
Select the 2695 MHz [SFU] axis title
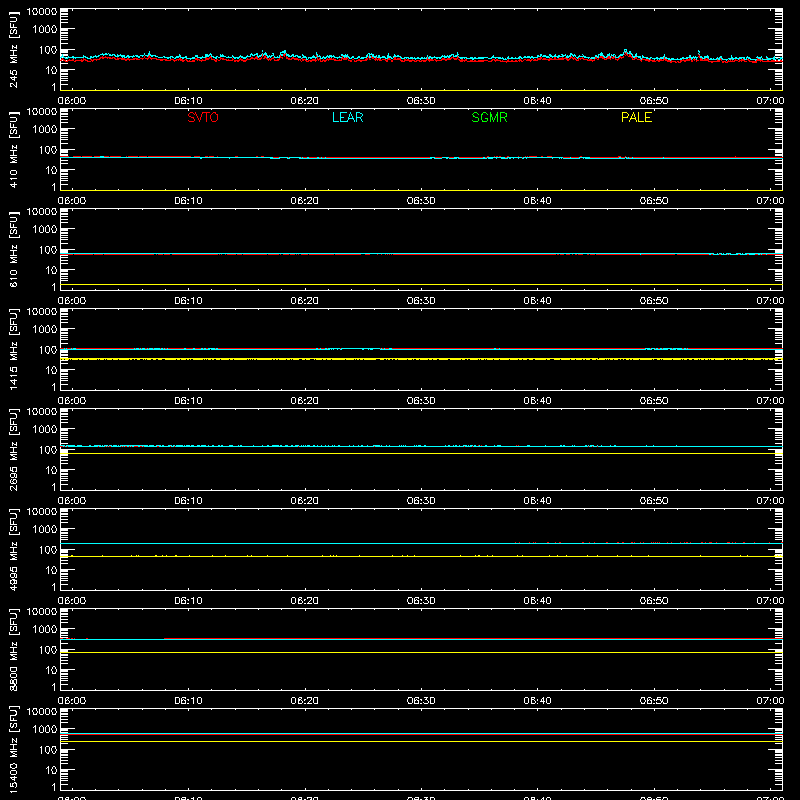(x=13, y=450)
